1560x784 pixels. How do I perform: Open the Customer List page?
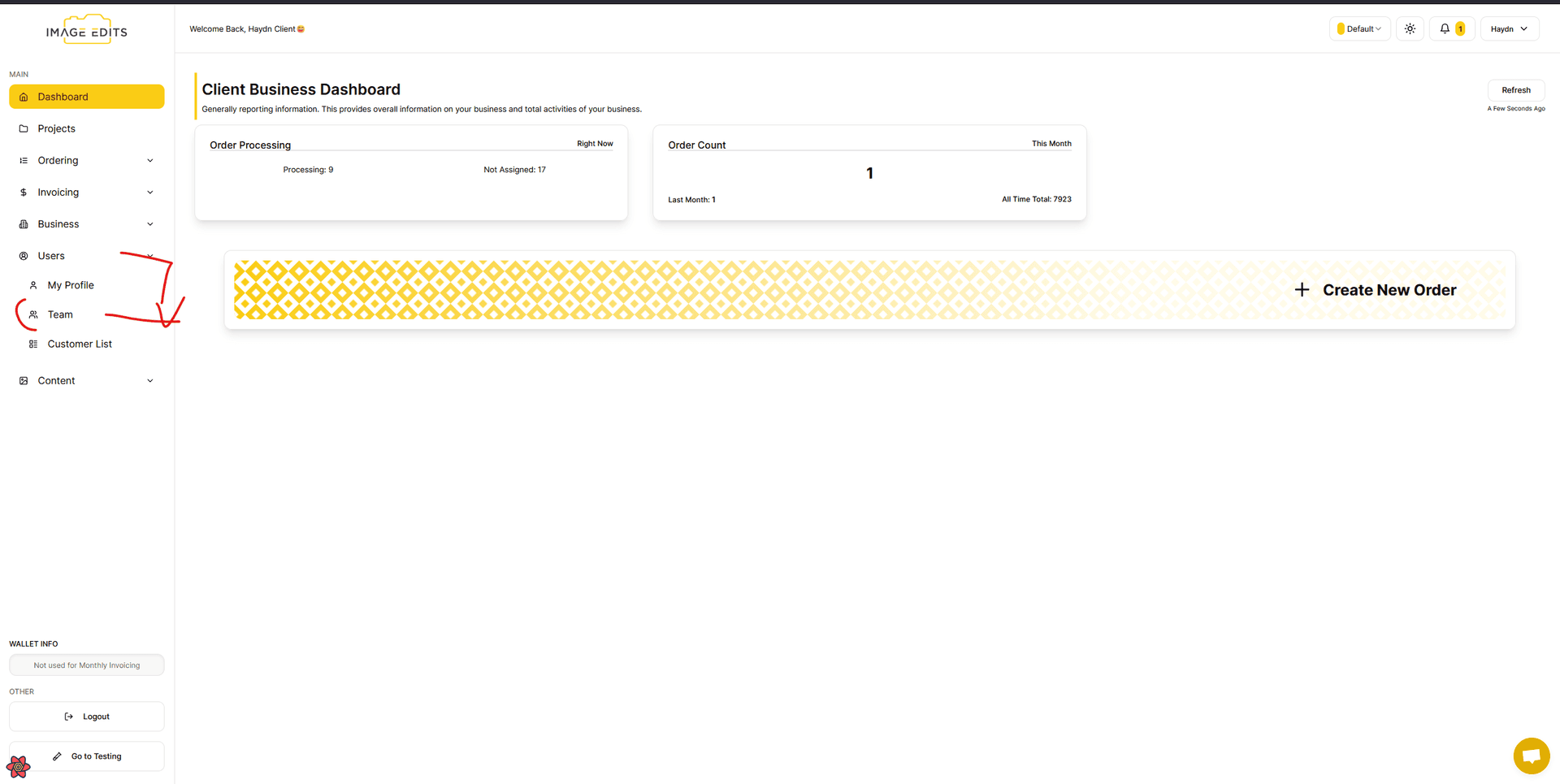80,344
